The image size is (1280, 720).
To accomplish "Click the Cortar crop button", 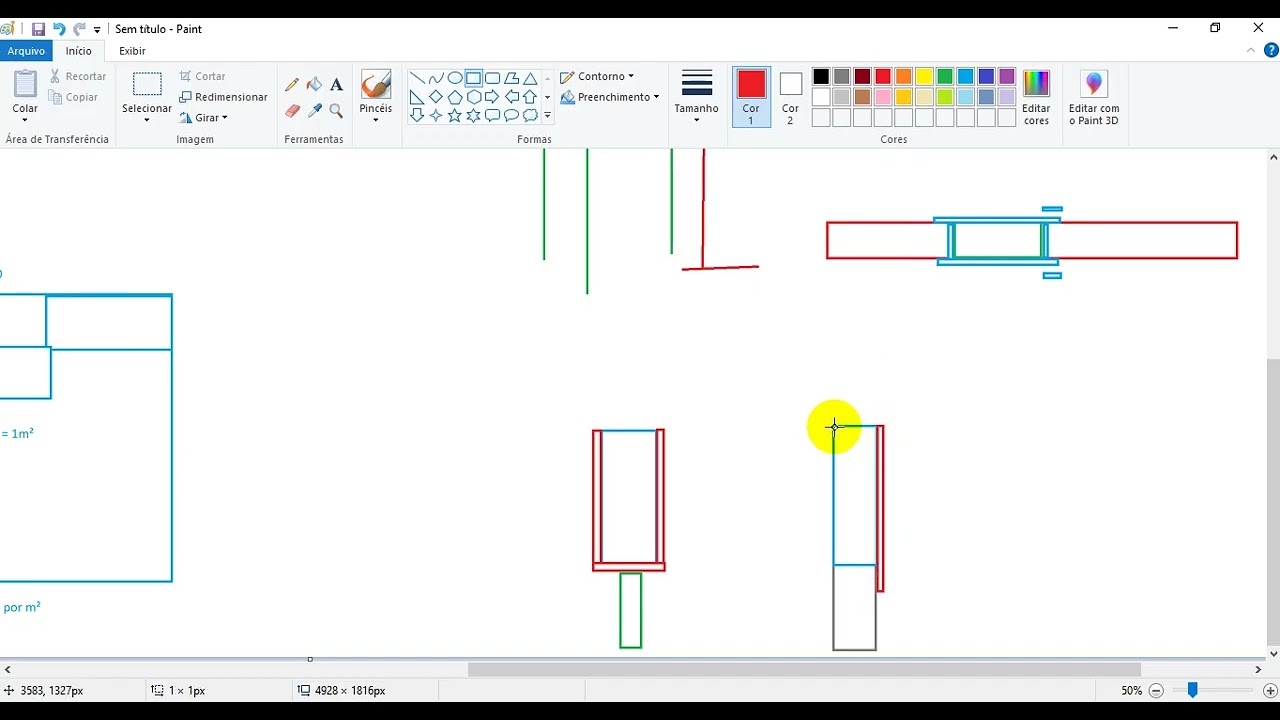I will (203, 76).
